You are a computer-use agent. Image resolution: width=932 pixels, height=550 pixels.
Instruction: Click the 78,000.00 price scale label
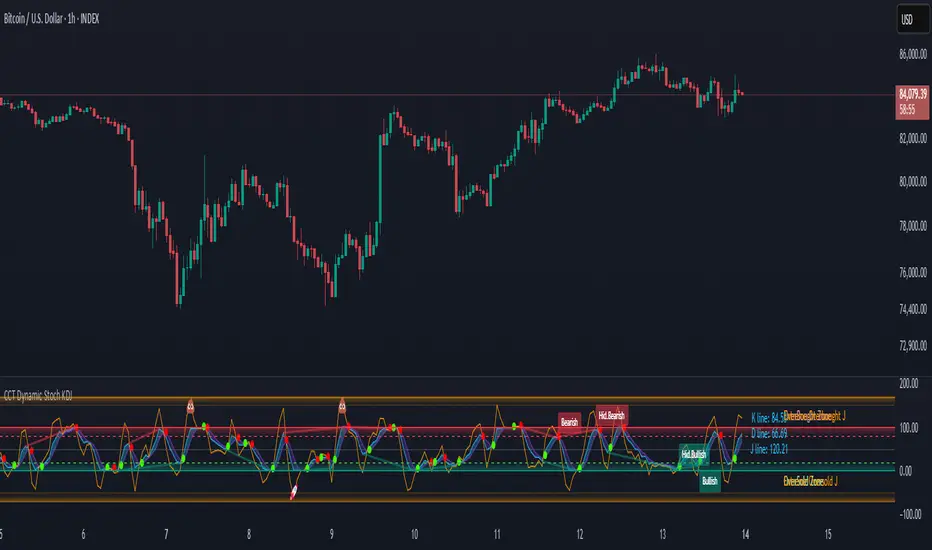(912, 226)
